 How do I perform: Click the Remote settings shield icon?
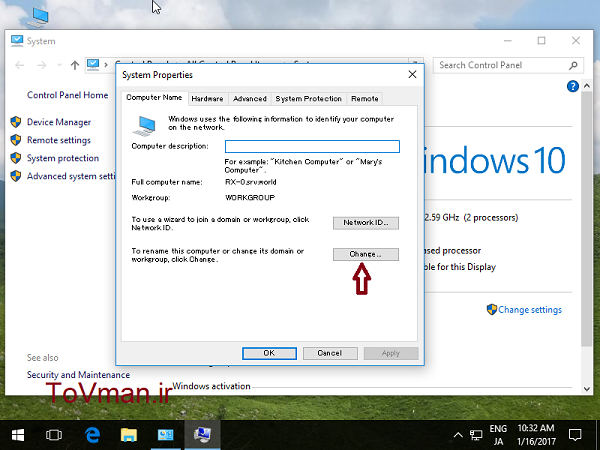pyautogui.click(x=16, y=140)
